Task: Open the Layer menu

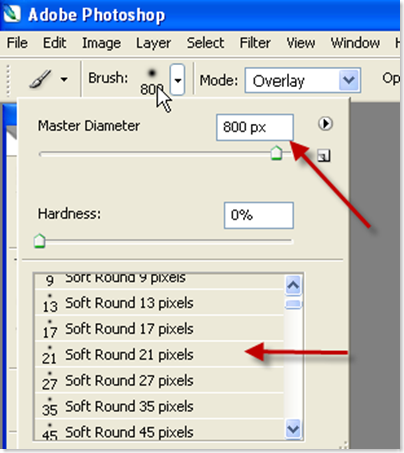Action: pyautogui.click(x=153, y=43)
